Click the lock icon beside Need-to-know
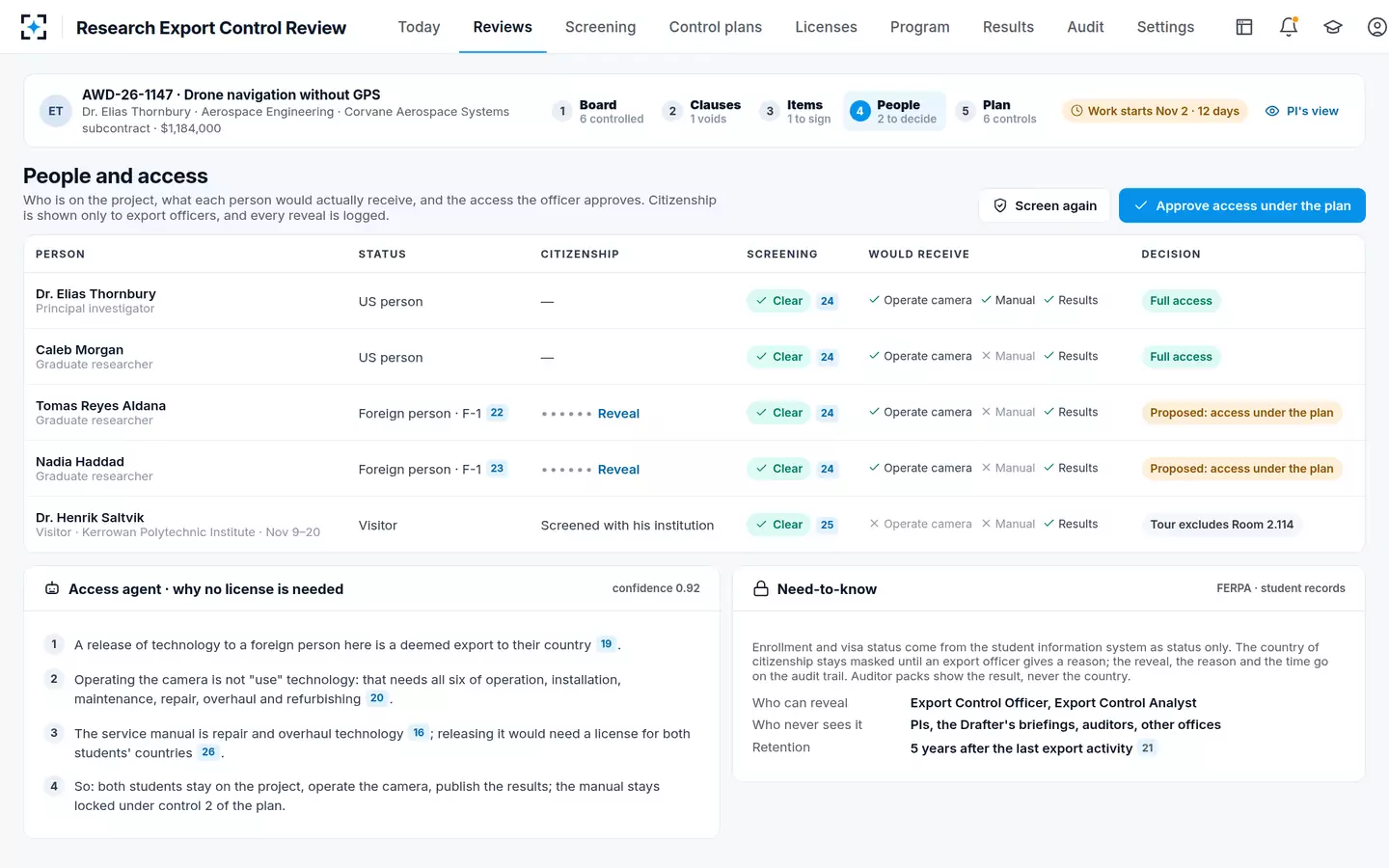 pyautogui.click(x=761, y=588)
